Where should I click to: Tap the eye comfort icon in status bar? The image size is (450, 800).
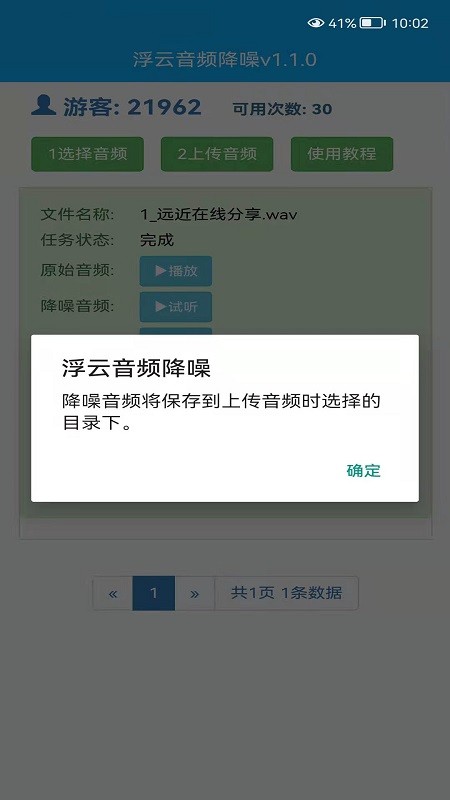point(316,23)
